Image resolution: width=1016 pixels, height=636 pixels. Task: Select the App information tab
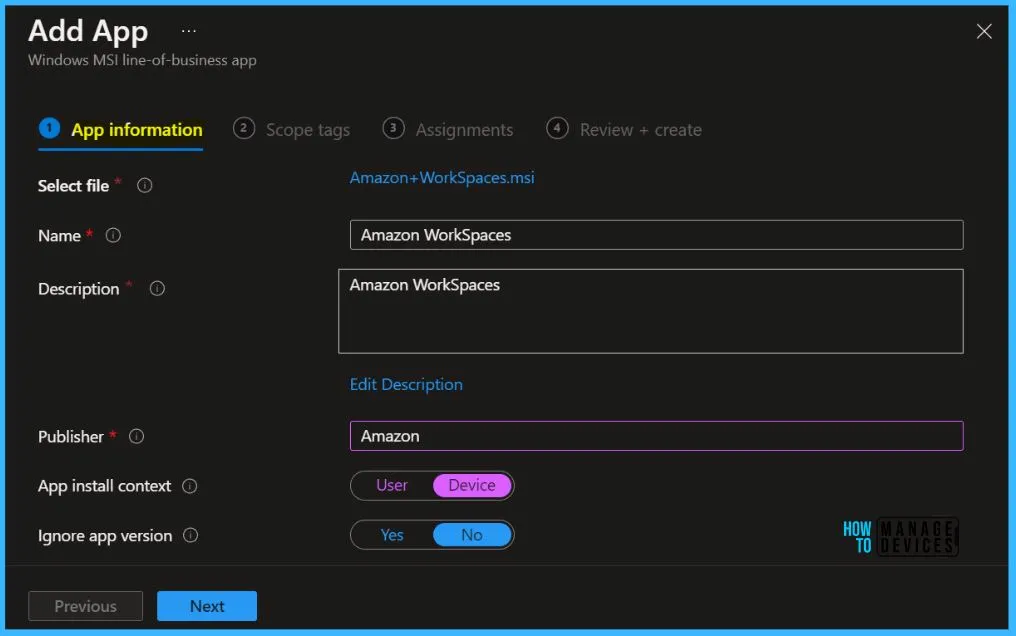(121, 130)
